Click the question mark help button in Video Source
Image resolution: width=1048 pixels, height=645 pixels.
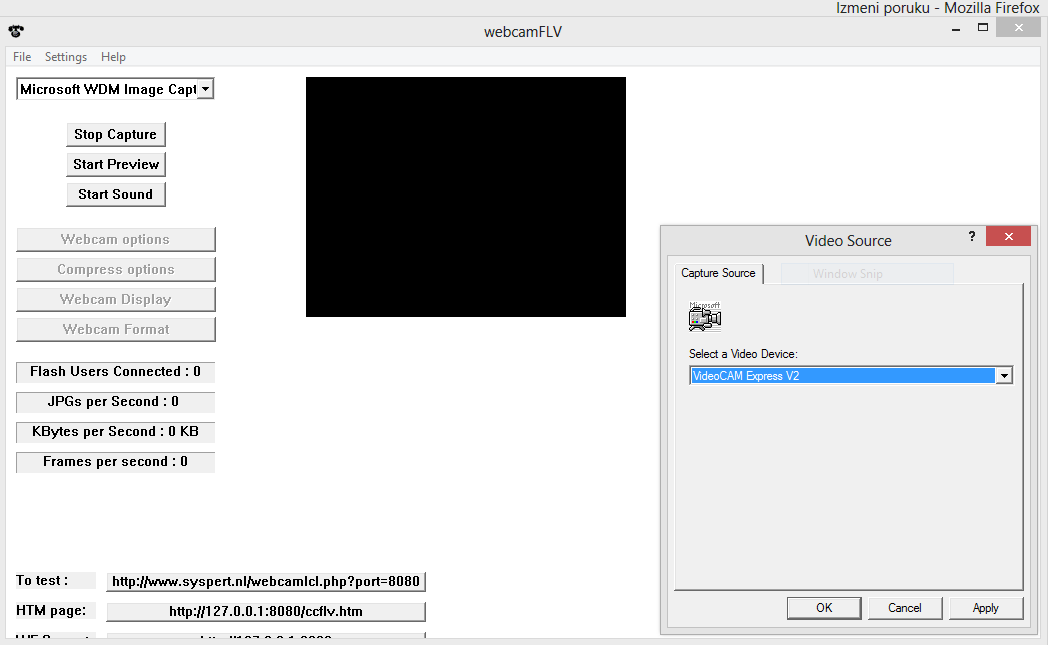(972, 237)
